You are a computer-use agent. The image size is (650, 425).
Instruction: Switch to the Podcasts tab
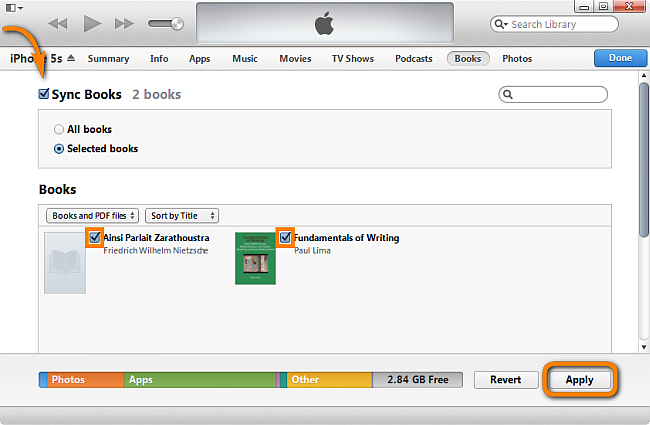414,58
